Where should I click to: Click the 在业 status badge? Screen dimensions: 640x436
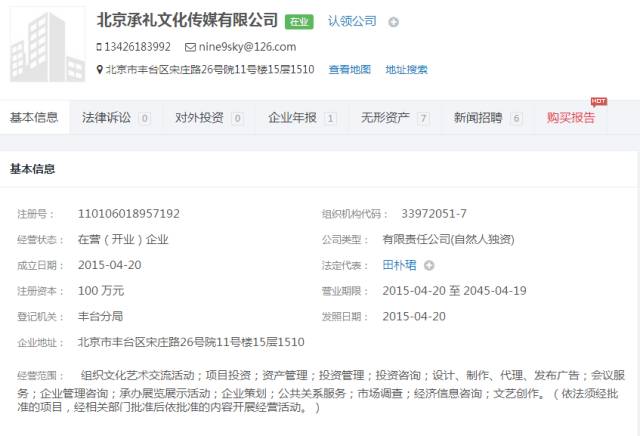[299, 22]
